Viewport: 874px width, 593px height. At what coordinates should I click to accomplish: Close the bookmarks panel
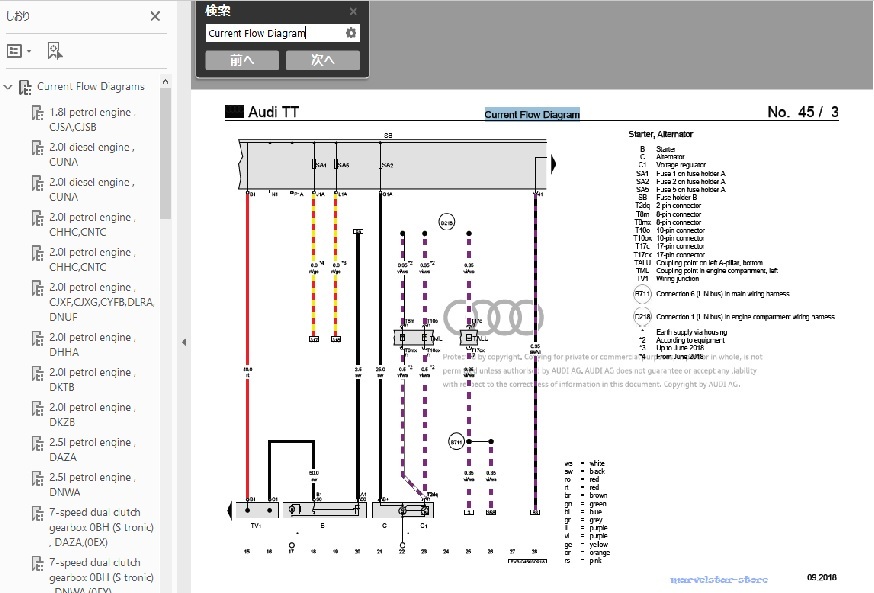[156, 16]
